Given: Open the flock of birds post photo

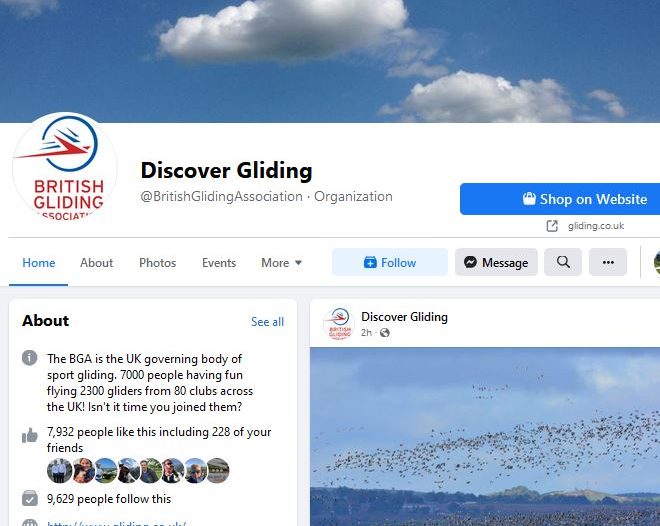Looking at the screenshot, I should [485, 436].
